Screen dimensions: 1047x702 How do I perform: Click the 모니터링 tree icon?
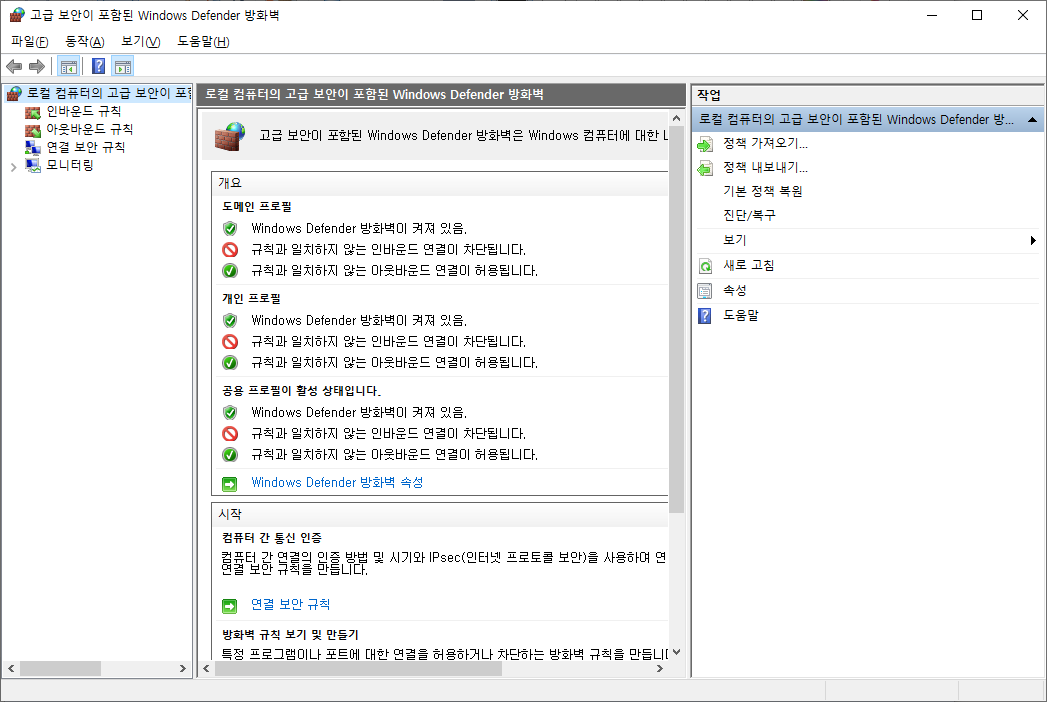[33, 165]
